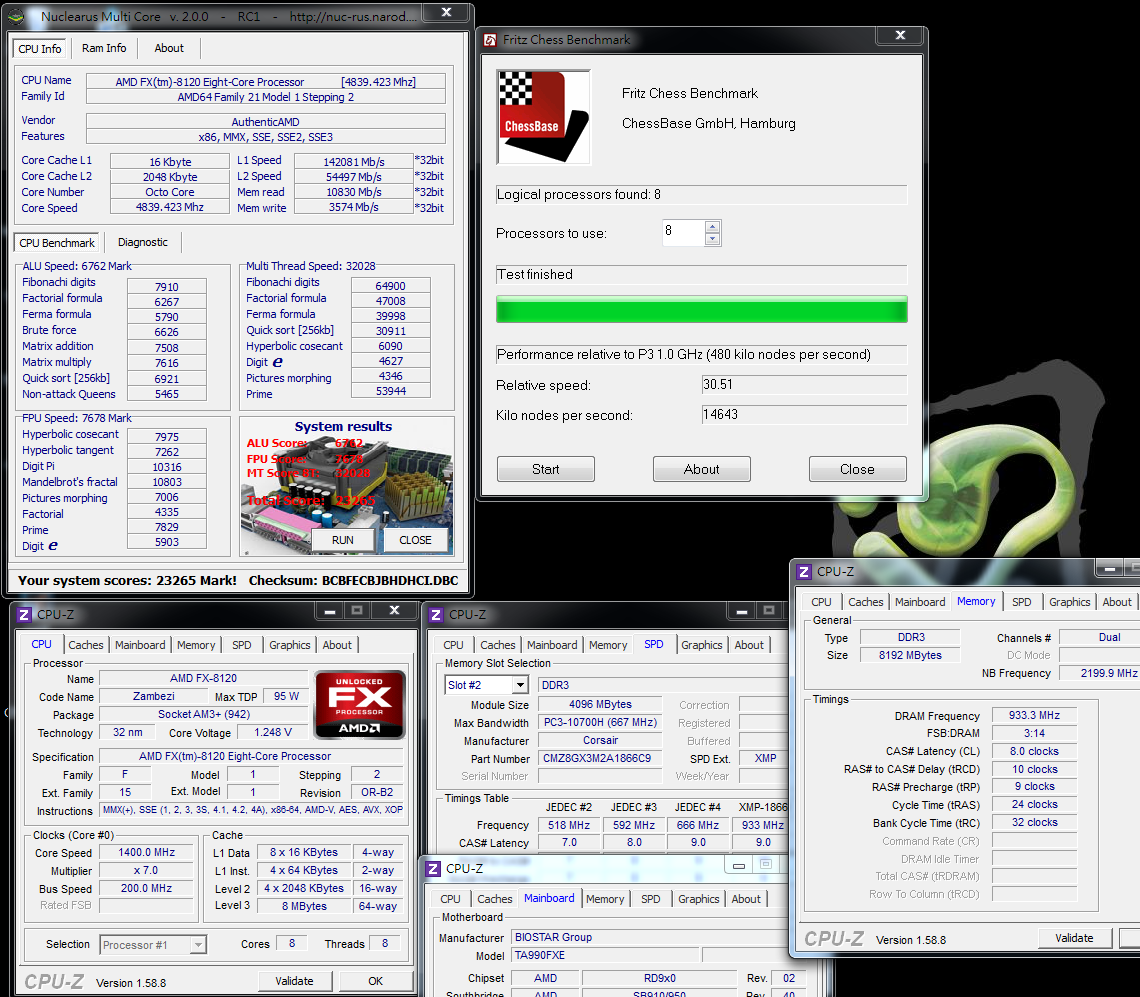Open Graphics tab in CPU-Z CPU window

click(289, 645)
